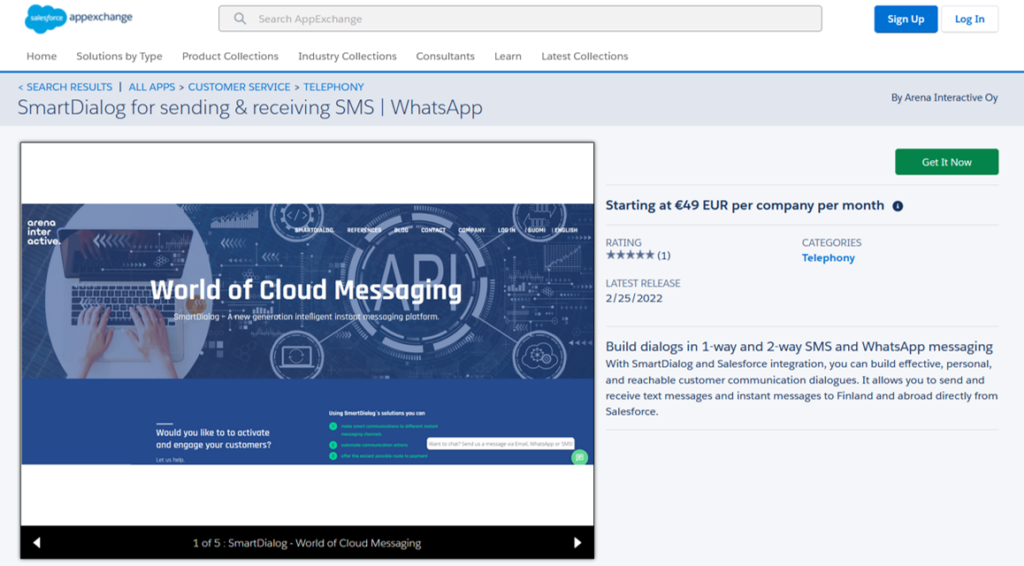Click the Log In button

tap(970, 19)
